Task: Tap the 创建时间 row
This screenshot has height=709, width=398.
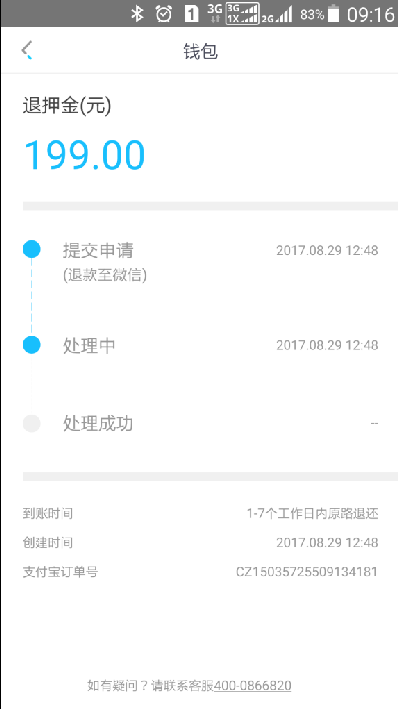Action: [200, 543]
